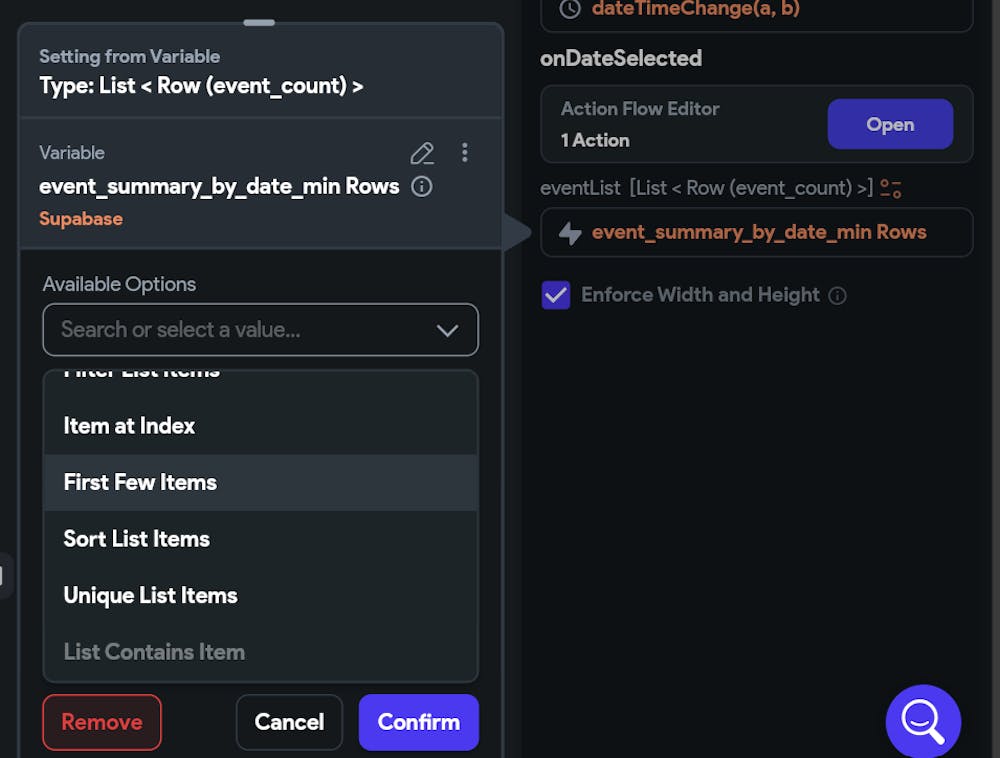
Task: Select Item at Index option
Action: [129, 426]
